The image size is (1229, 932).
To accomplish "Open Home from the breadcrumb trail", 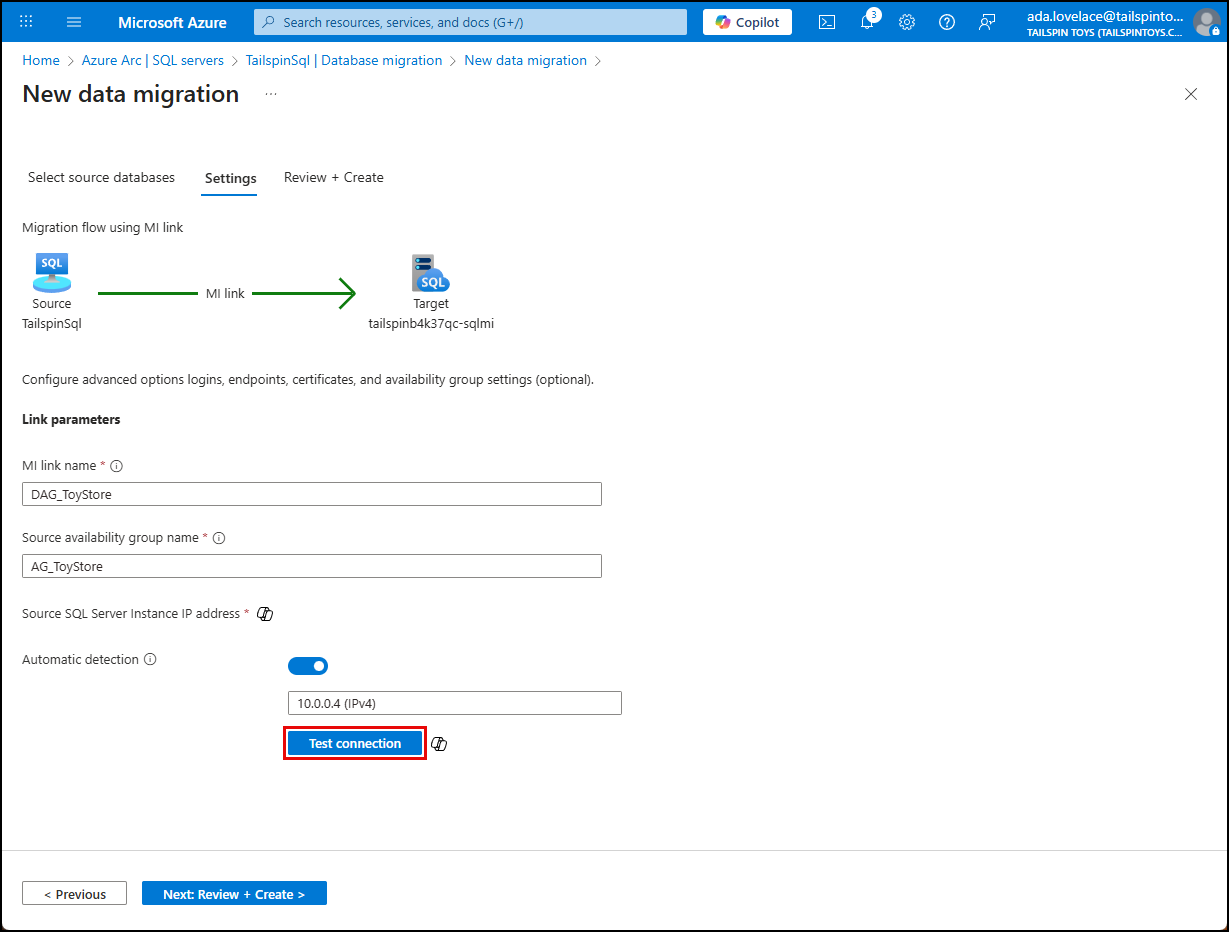I will tap(41, 60).
